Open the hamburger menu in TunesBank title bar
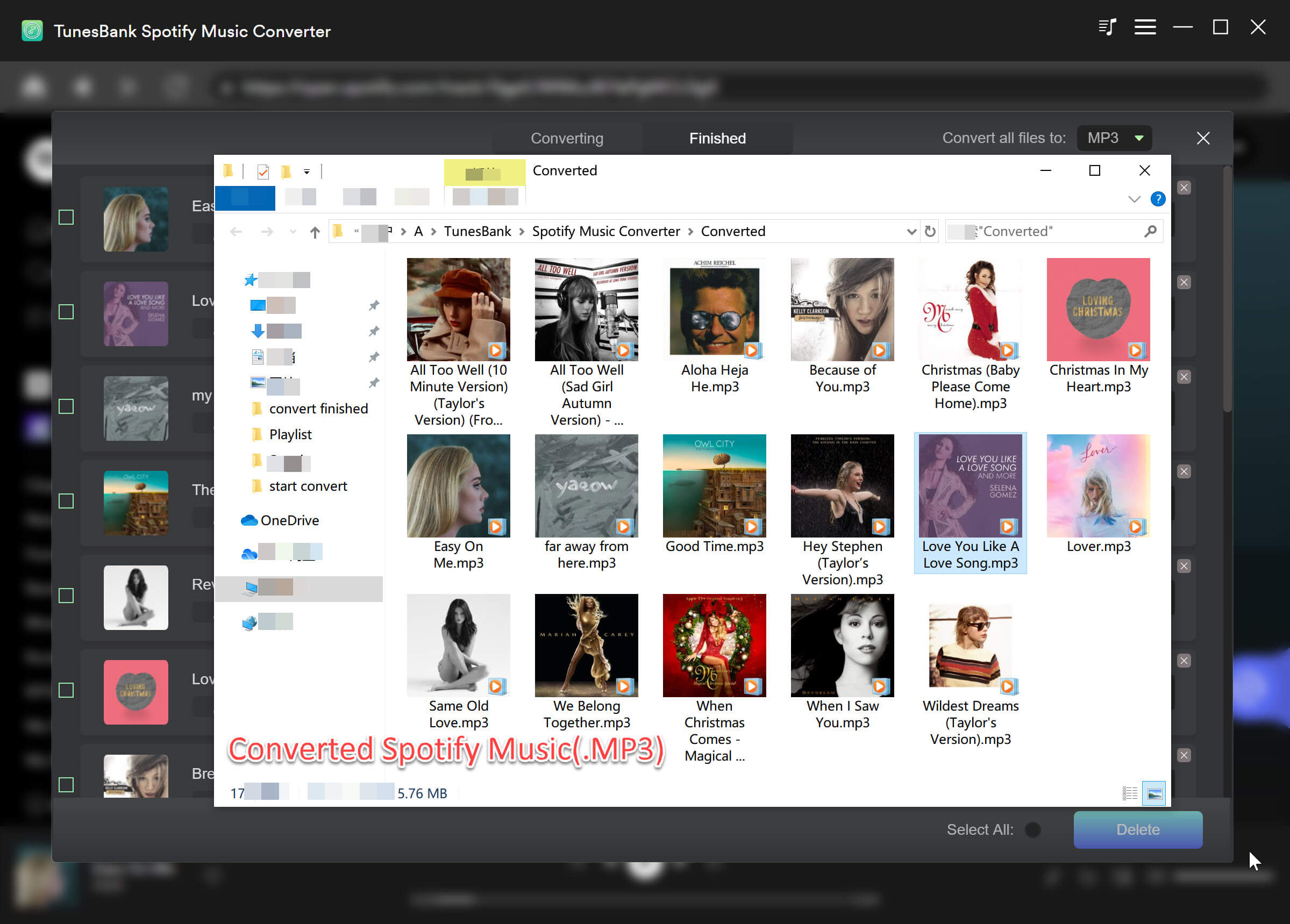The width and height of the screenshot is (1290, 924). [x=1144, y=27]
